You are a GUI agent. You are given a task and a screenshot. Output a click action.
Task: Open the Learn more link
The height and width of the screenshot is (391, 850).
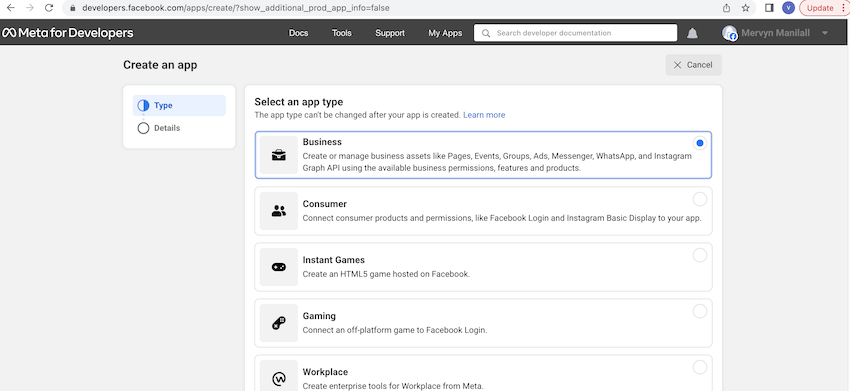(484, 115)
